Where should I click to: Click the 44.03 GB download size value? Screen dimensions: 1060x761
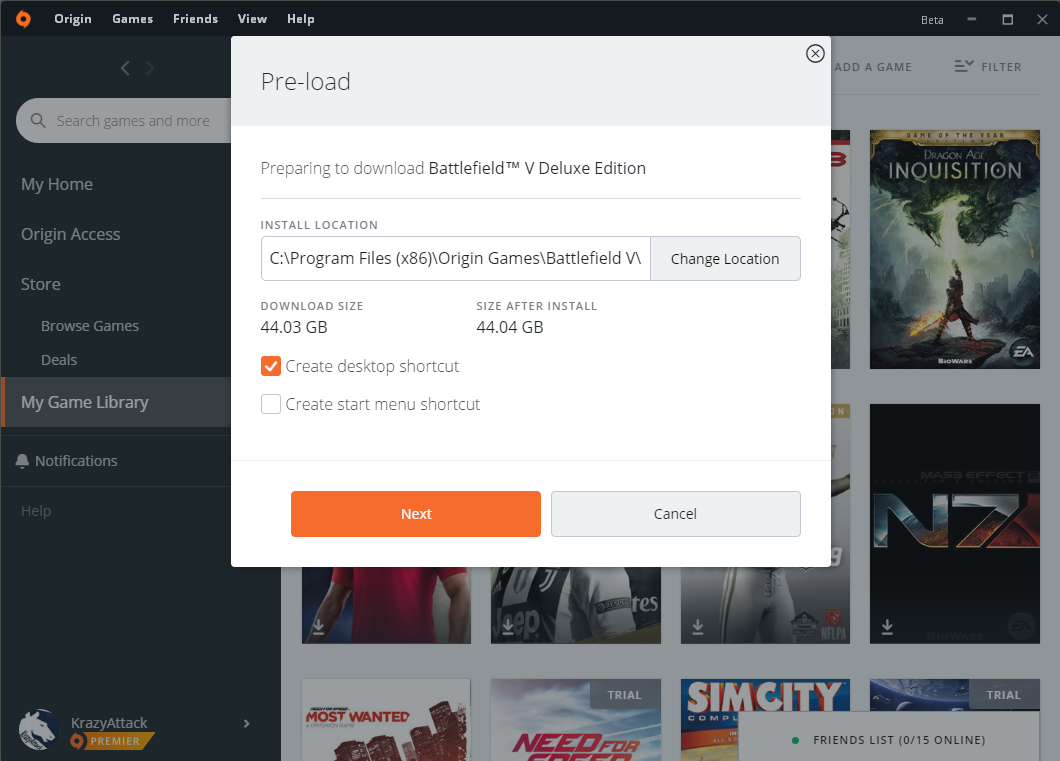tap(294, 327)
